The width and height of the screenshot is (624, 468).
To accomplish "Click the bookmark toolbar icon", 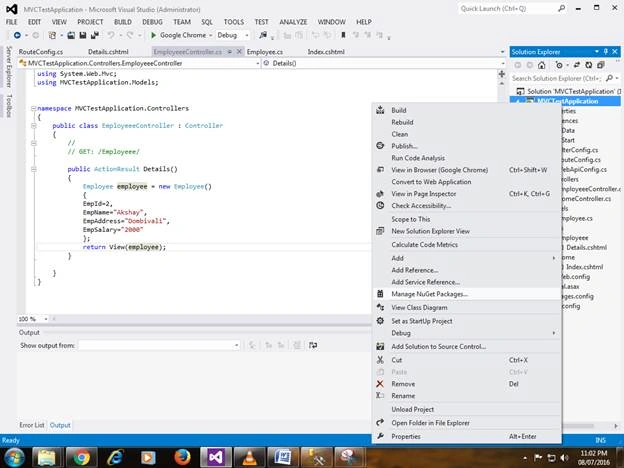I will [343, 35].
